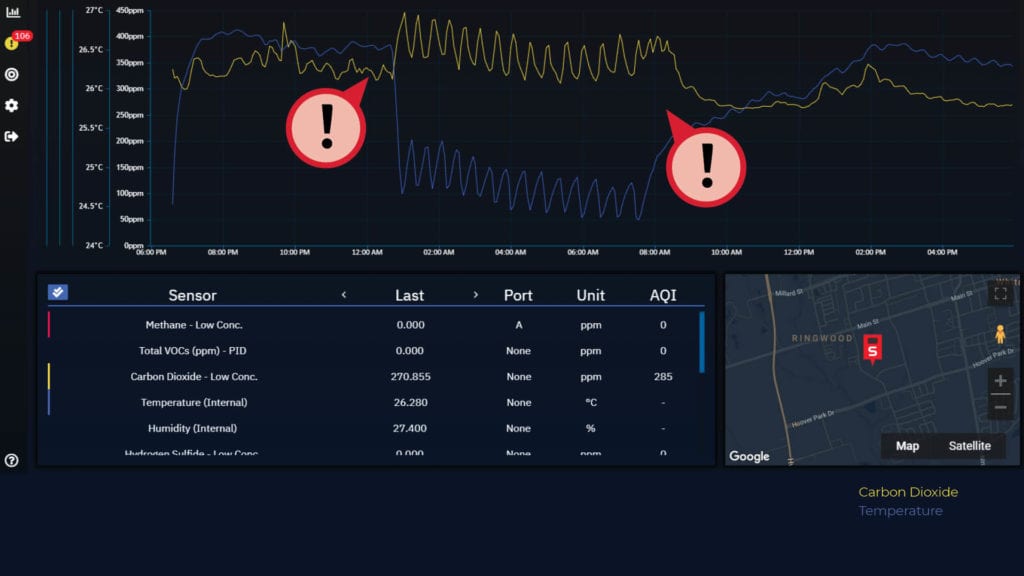Switch to Map view on the map widget
This screenshot has height=576, width=1024.
pos(907,446)
